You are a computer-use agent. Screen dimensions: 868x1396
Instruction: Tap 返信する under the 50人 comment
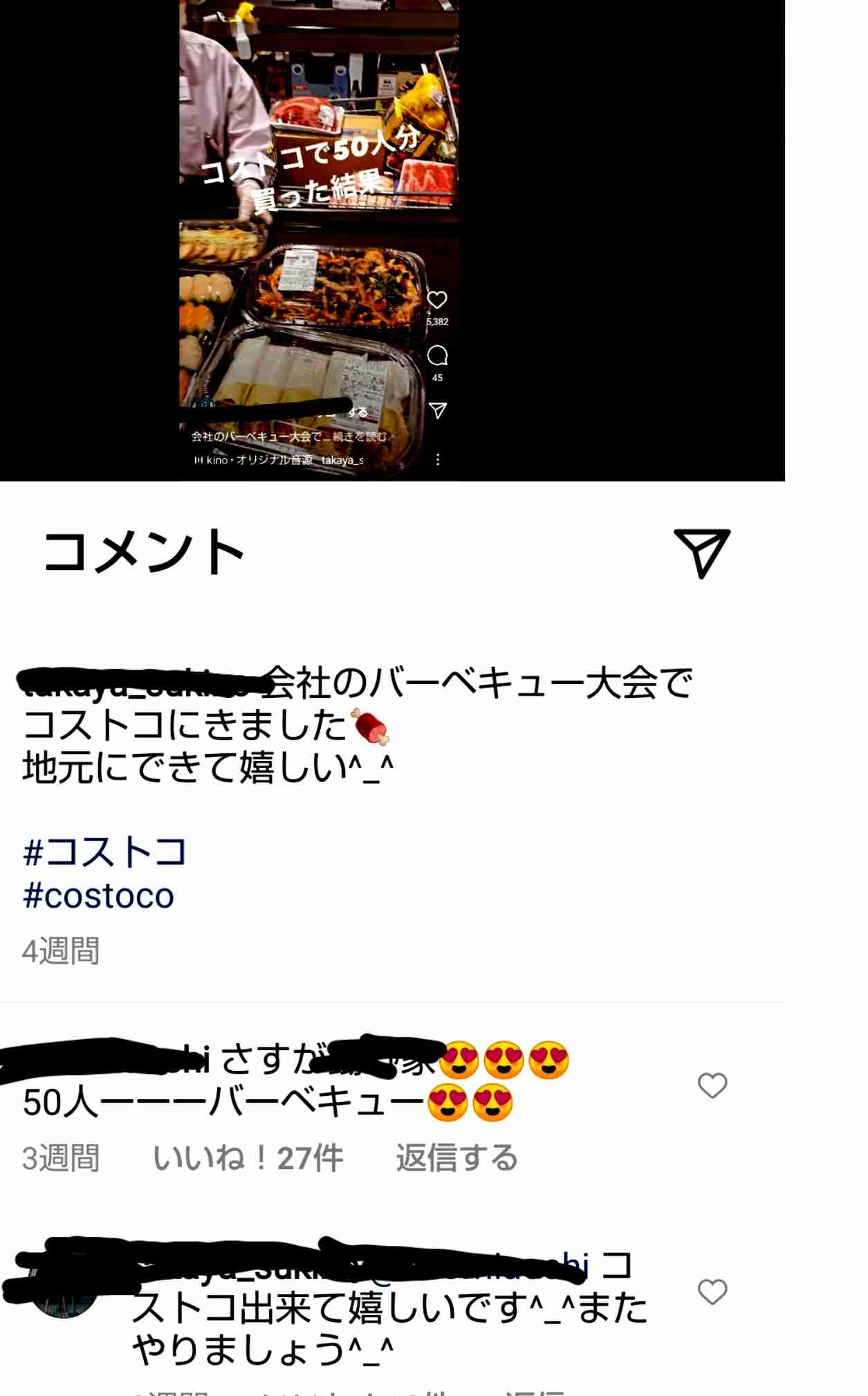(457, 1158)
